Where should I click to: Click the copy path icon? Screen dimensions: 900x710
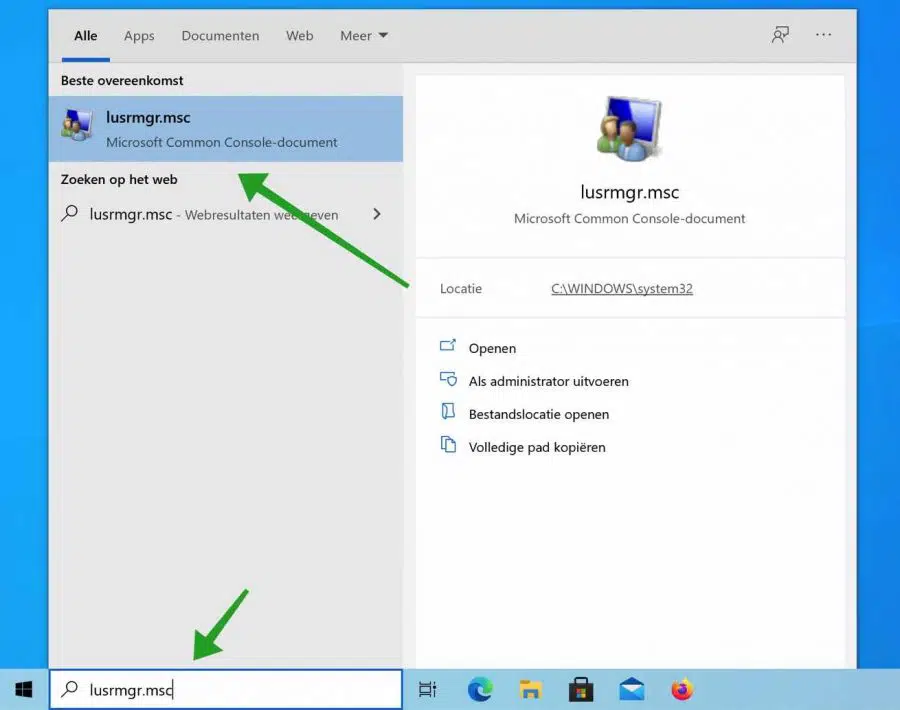[448, 444]
